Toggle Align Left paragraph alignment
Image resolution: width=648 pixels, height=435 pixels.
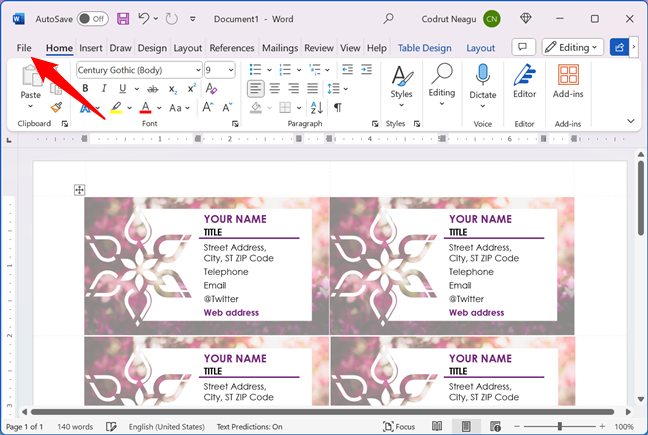(x=255, y=88)
